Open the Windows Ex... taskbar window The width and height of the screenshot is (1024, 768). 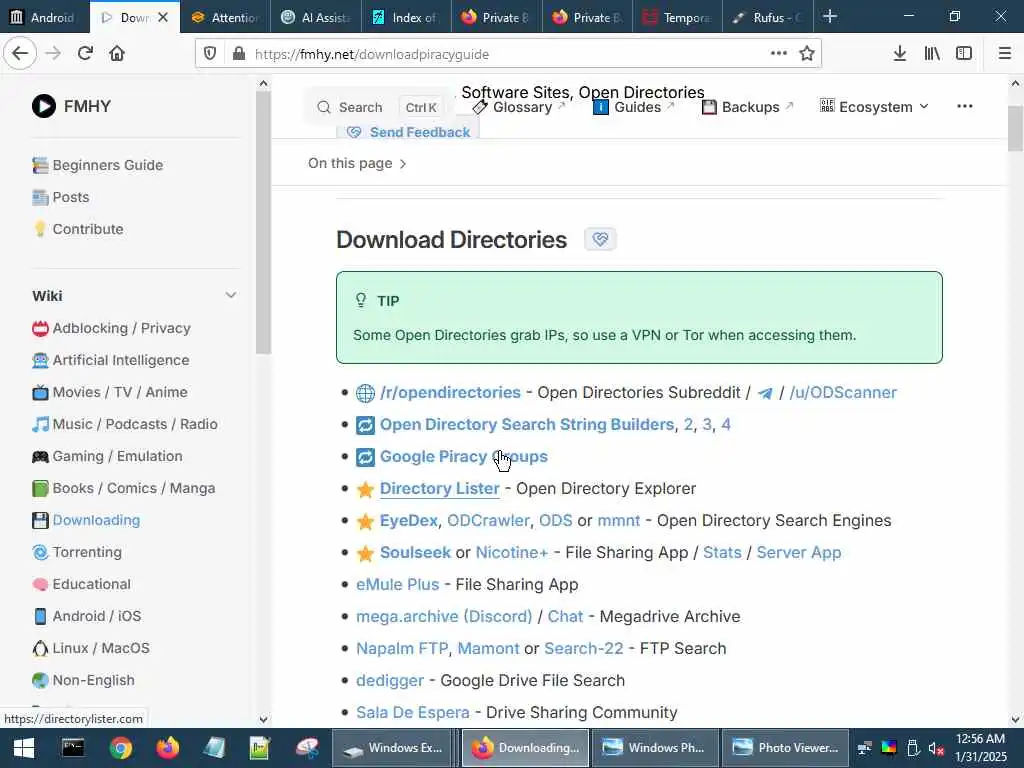tap(392, 748)
